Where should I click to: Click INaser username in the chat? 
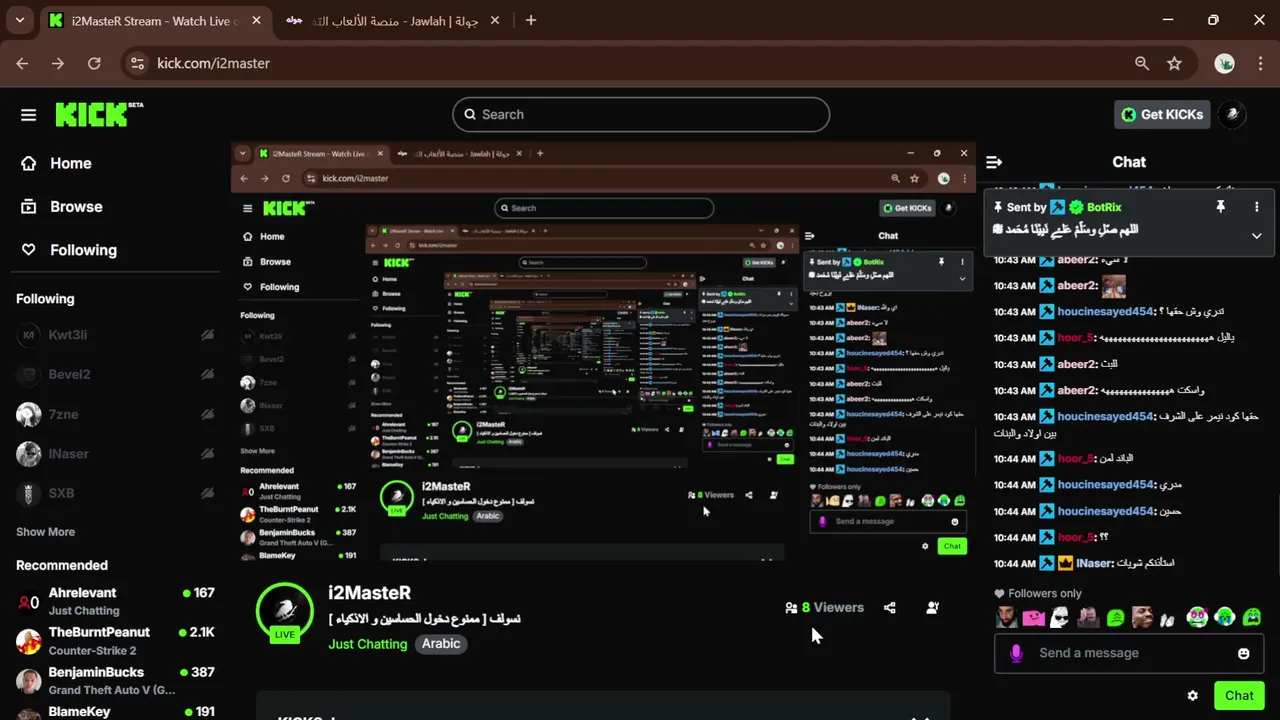1095,563
